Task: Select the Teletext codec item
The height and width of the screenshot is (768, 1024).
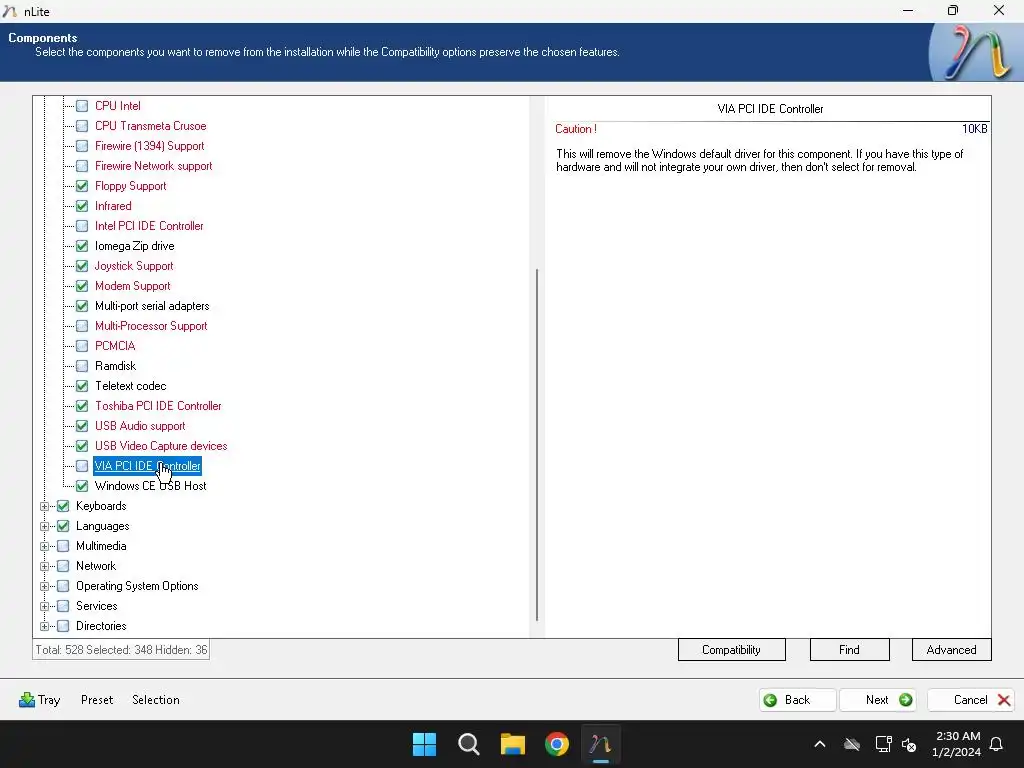Action: point(131,386)
